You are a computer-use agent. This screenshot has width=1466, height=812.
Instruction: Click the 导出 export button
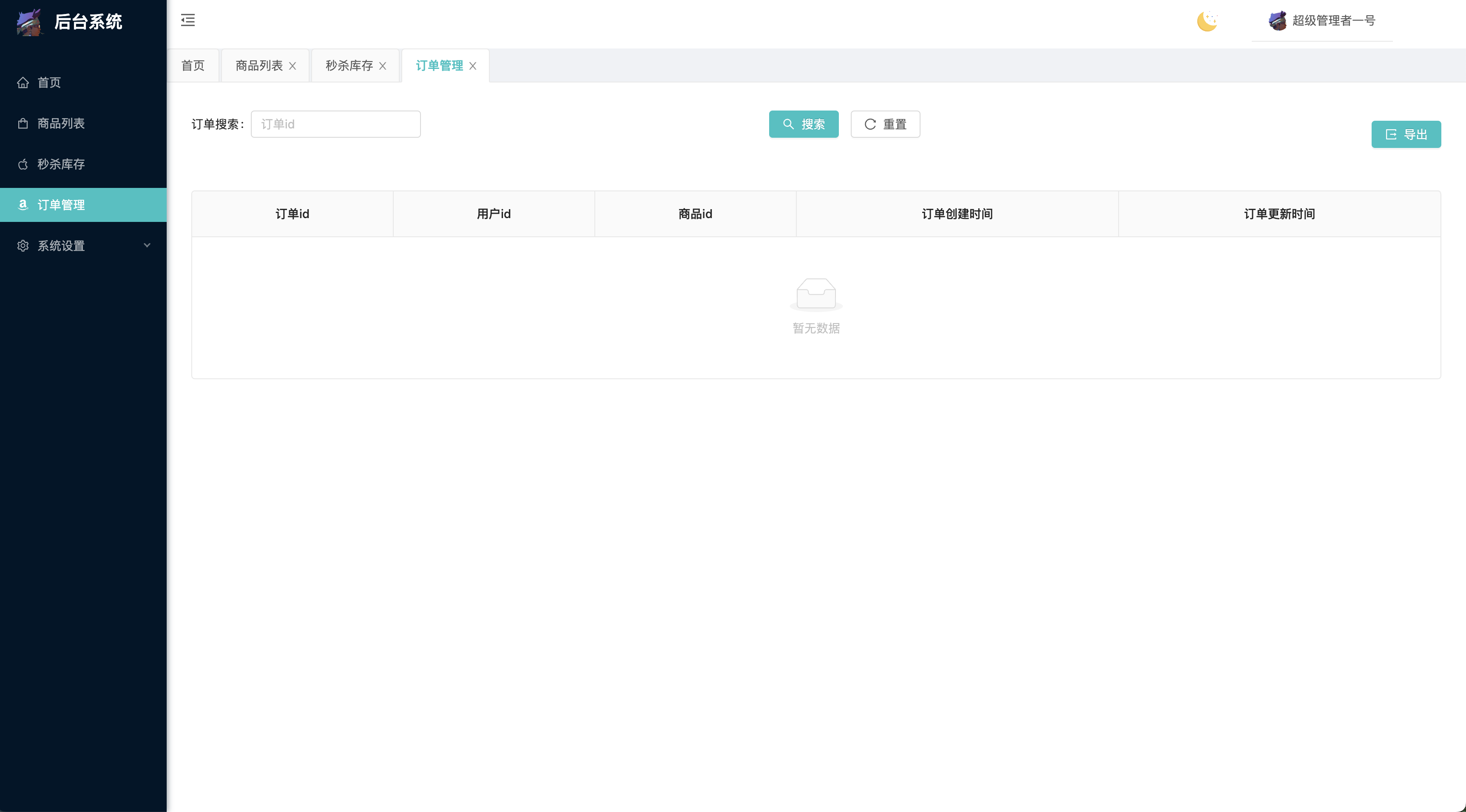click(1406, 134)
